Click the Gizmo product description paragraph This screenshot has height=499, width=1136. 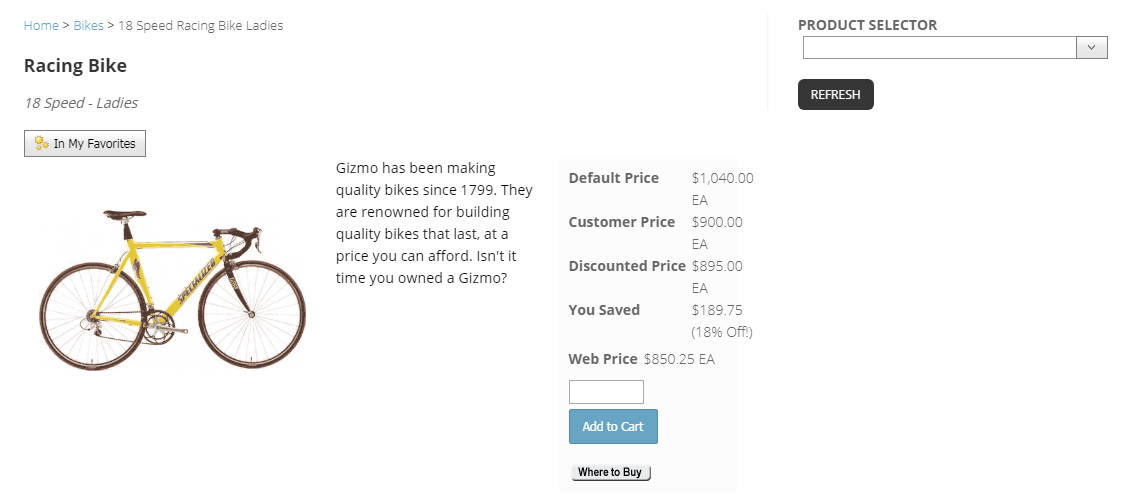[435, 223]
